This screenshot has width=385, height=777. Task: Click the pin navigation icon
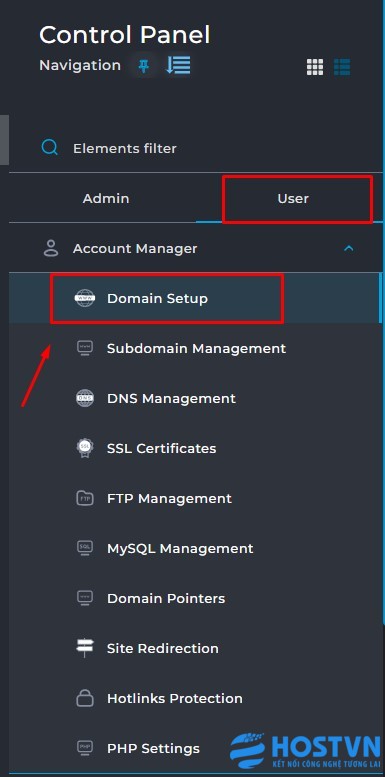[x=144, y=66]
